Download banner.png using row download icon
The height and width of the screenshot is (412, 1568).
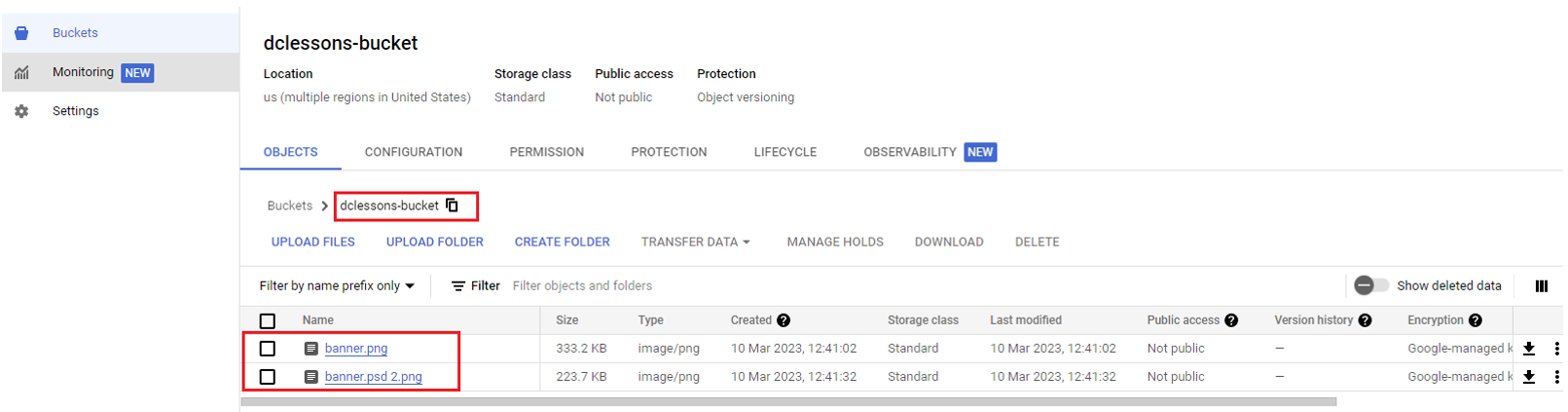coord(1529,349)
